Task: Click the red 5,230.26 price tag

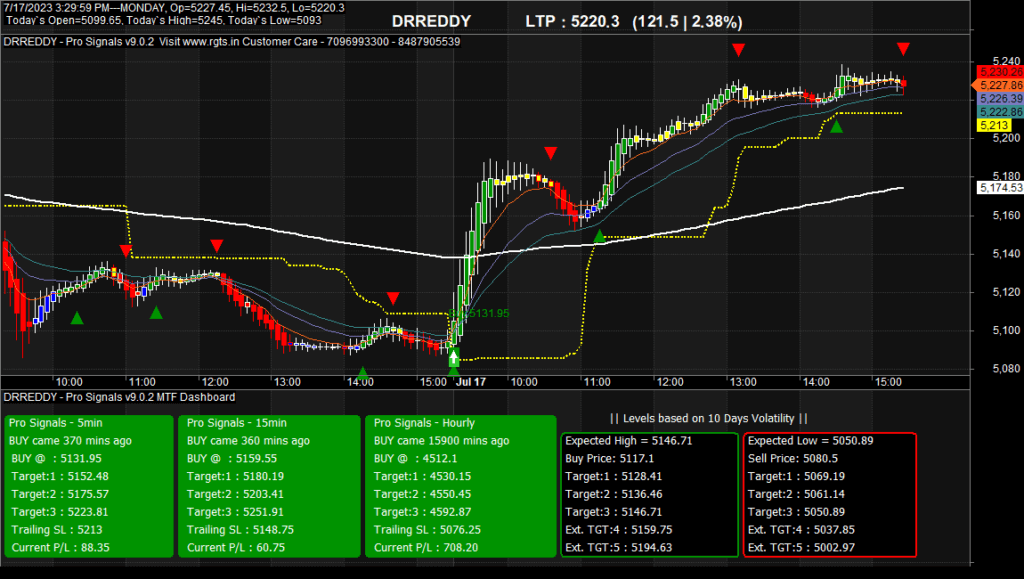Action: 1000,72
